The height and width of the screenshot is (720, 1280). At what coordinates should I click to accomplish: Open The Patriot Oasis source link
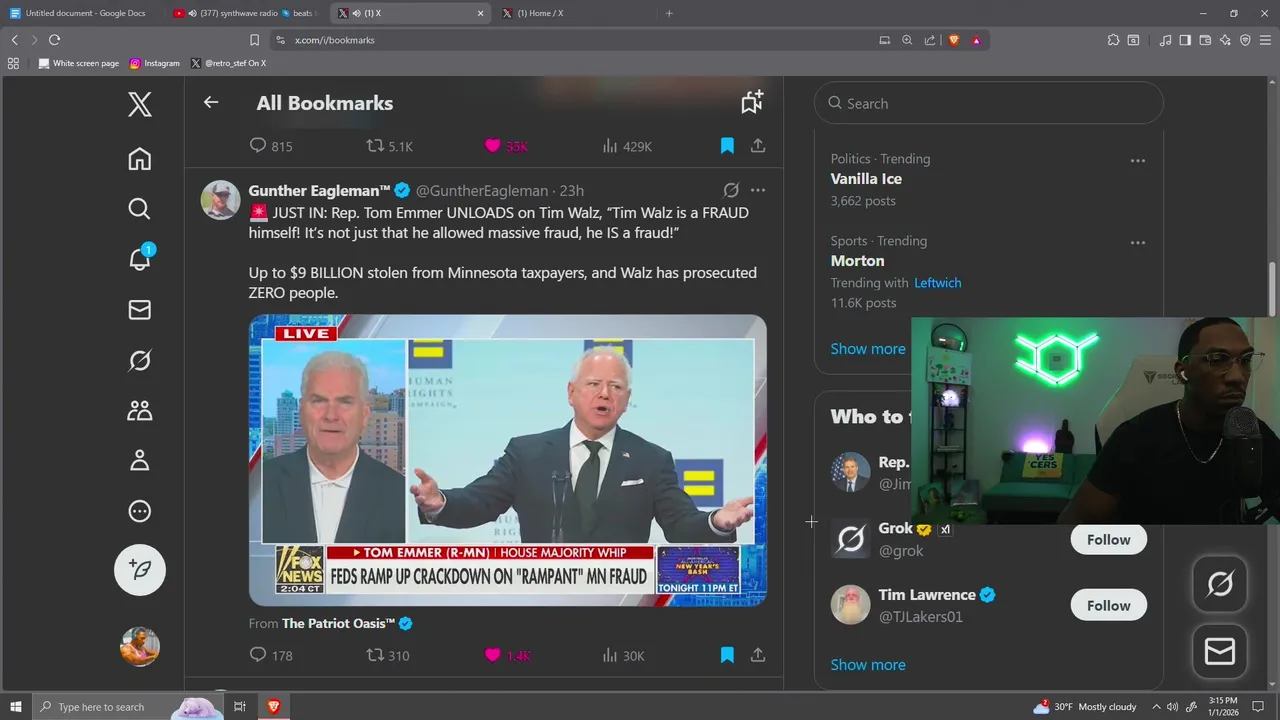(339, 623)
